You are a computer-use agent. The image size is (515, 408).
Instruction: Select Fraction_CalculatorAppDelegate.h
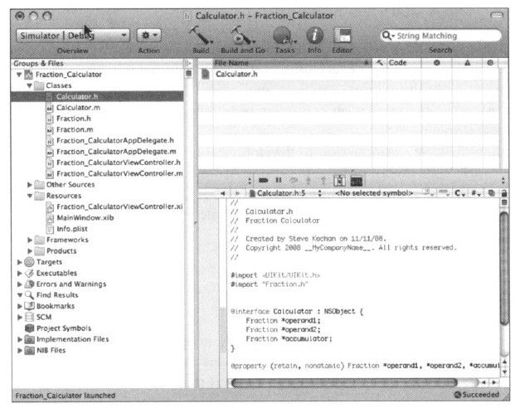click(x=115, y=141)
